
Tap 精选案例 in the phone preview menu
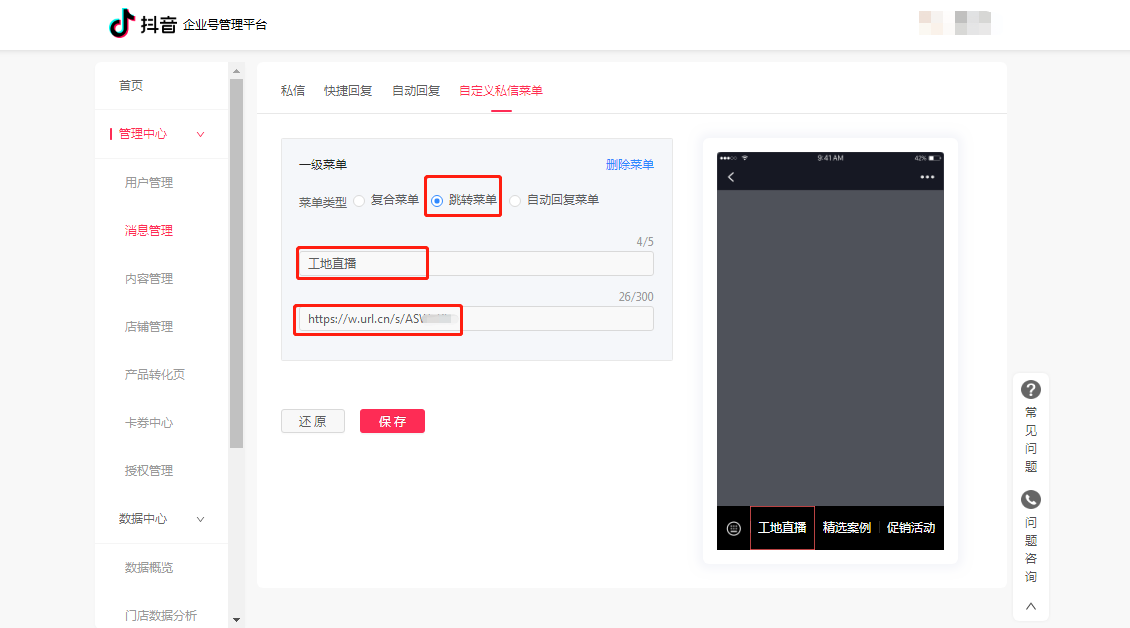point(847,528)
